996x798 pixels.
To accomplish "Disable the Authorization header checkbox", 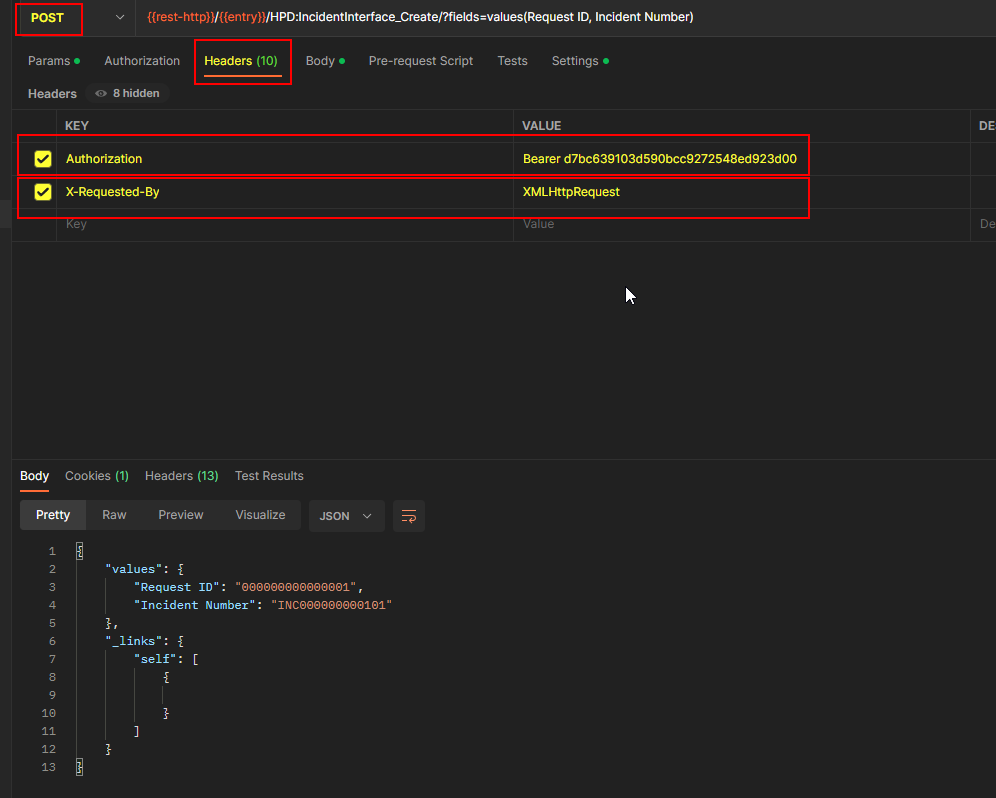I will [x=41, y=158].
